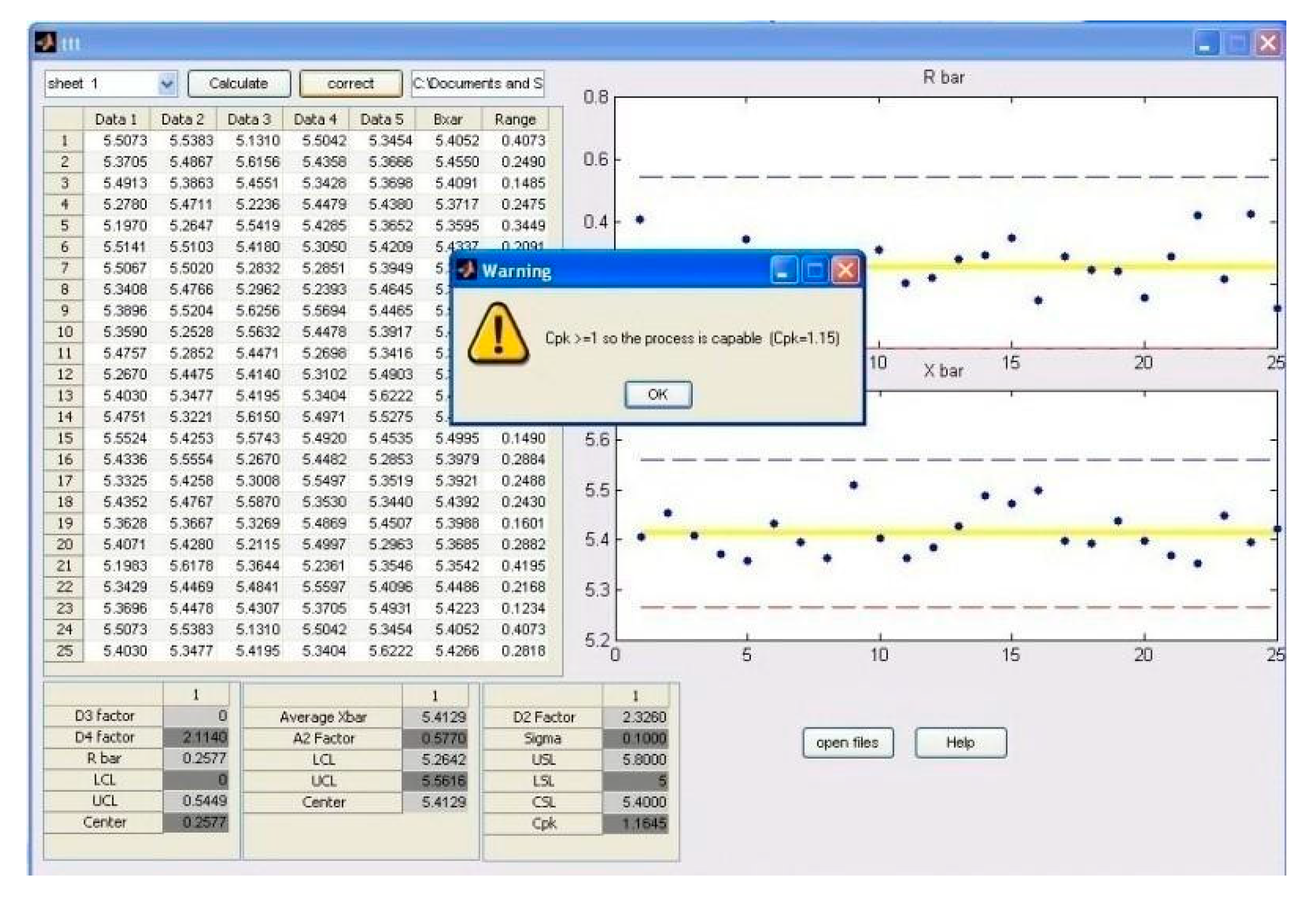This screenshot has height=897, width=1316.
Task: Click the yellow warning triangle icon
Action: click(498, 334)
